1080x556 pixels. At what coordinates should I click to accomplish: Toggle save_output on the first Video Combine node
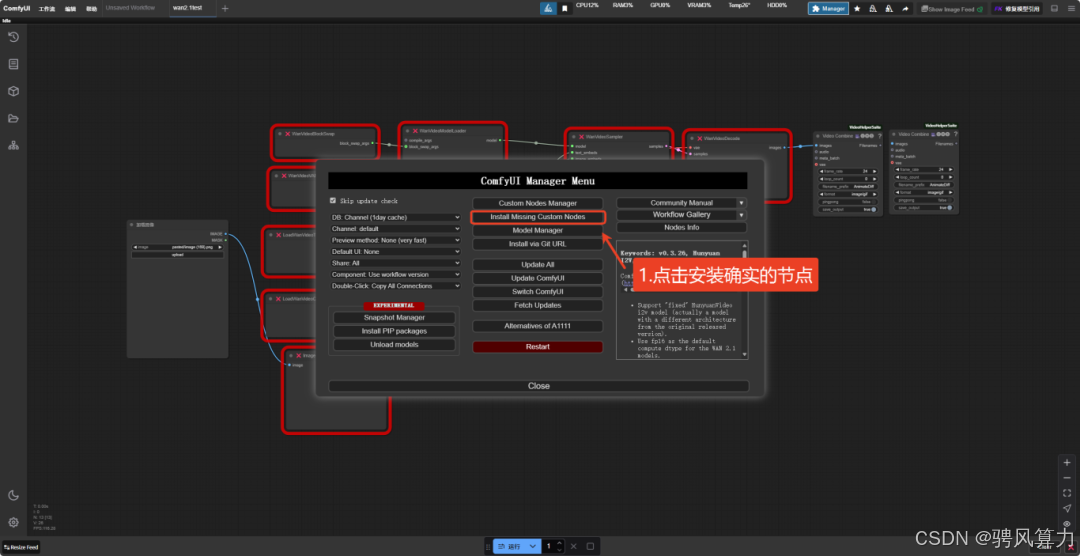click(x=849, y=209)
